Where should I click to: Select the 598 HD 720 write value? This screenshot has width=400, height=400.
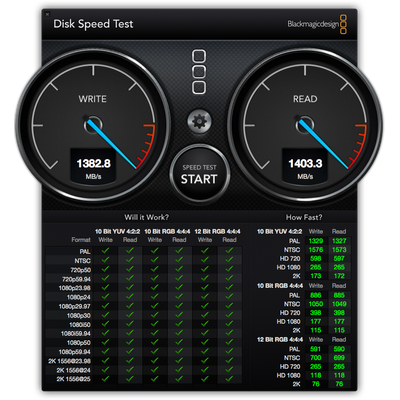(x=316, y=258)
